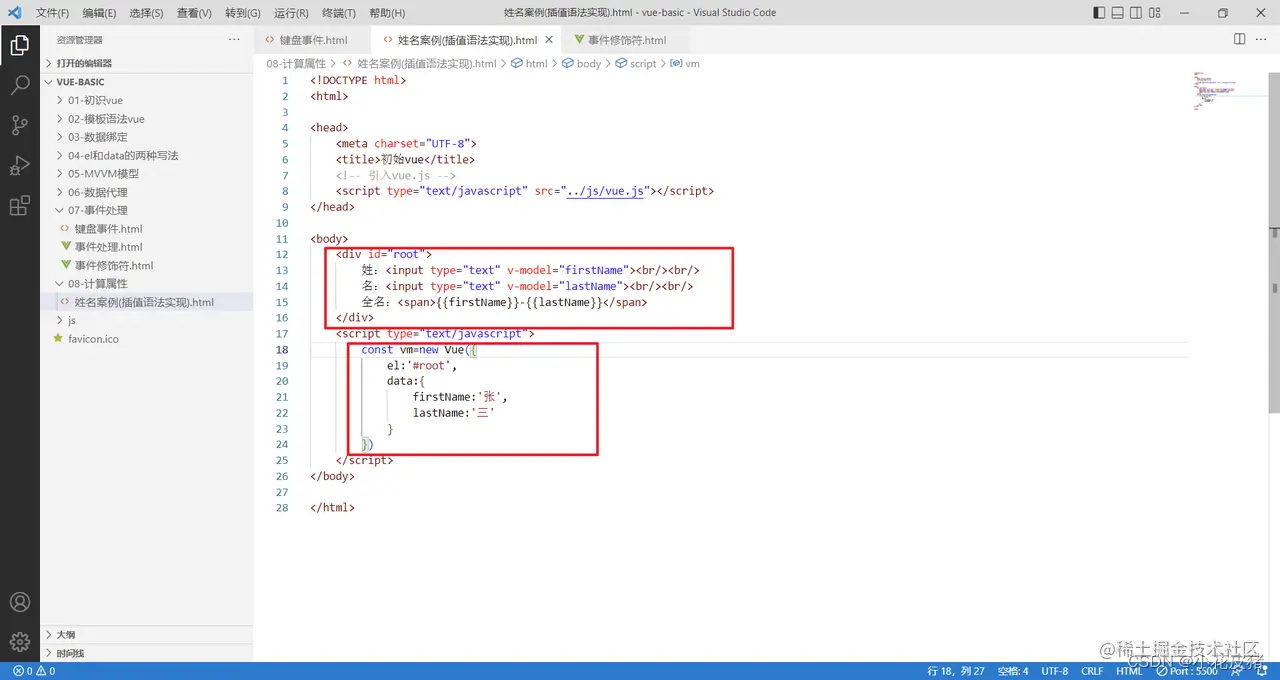This screenshot has width=1280, height=680.
Task: Toggle primary side bar layout icon
Action: click(1100, 13)
